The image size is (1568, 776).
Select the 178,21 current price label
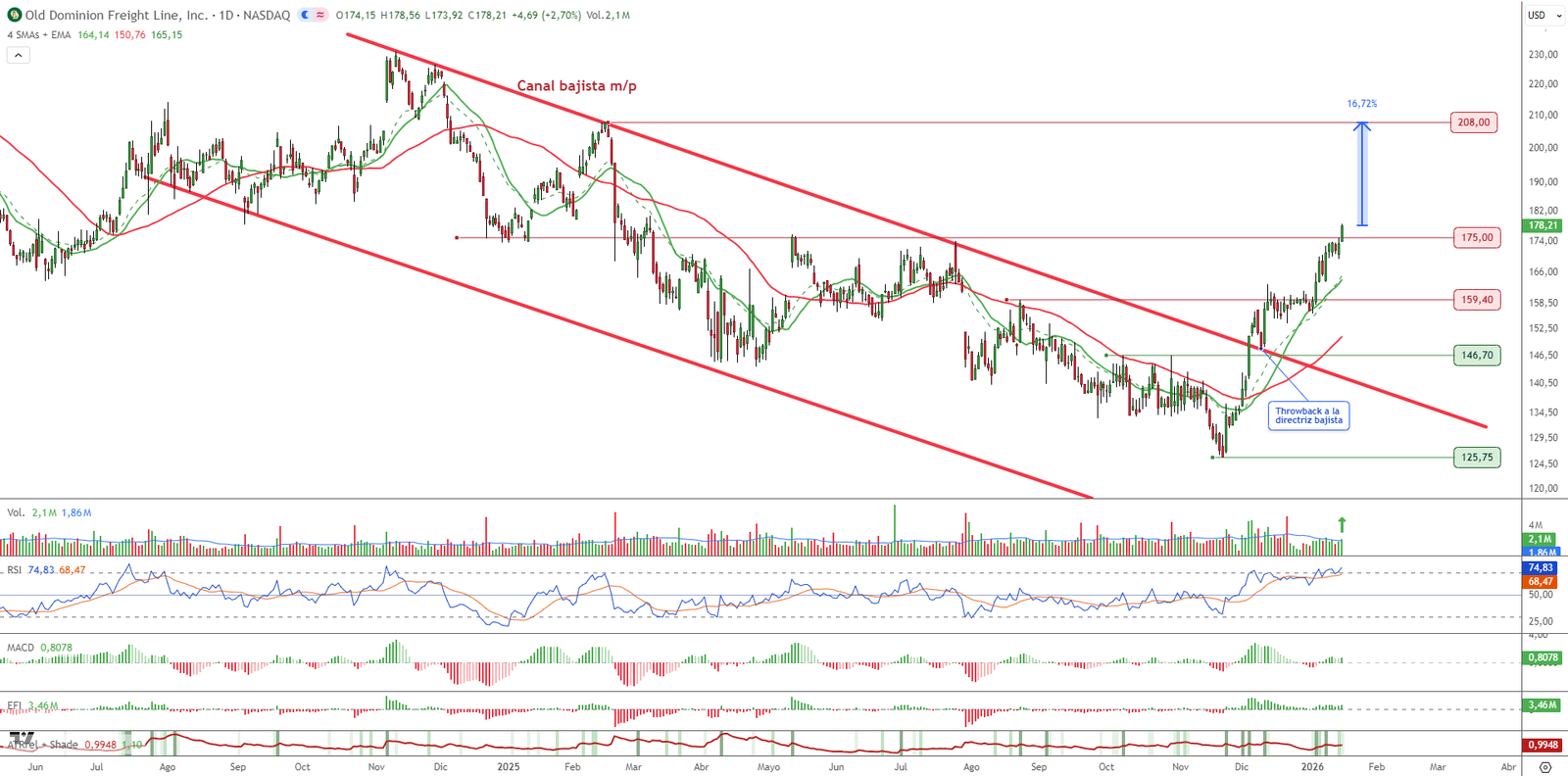click(x=1543, y=225)
